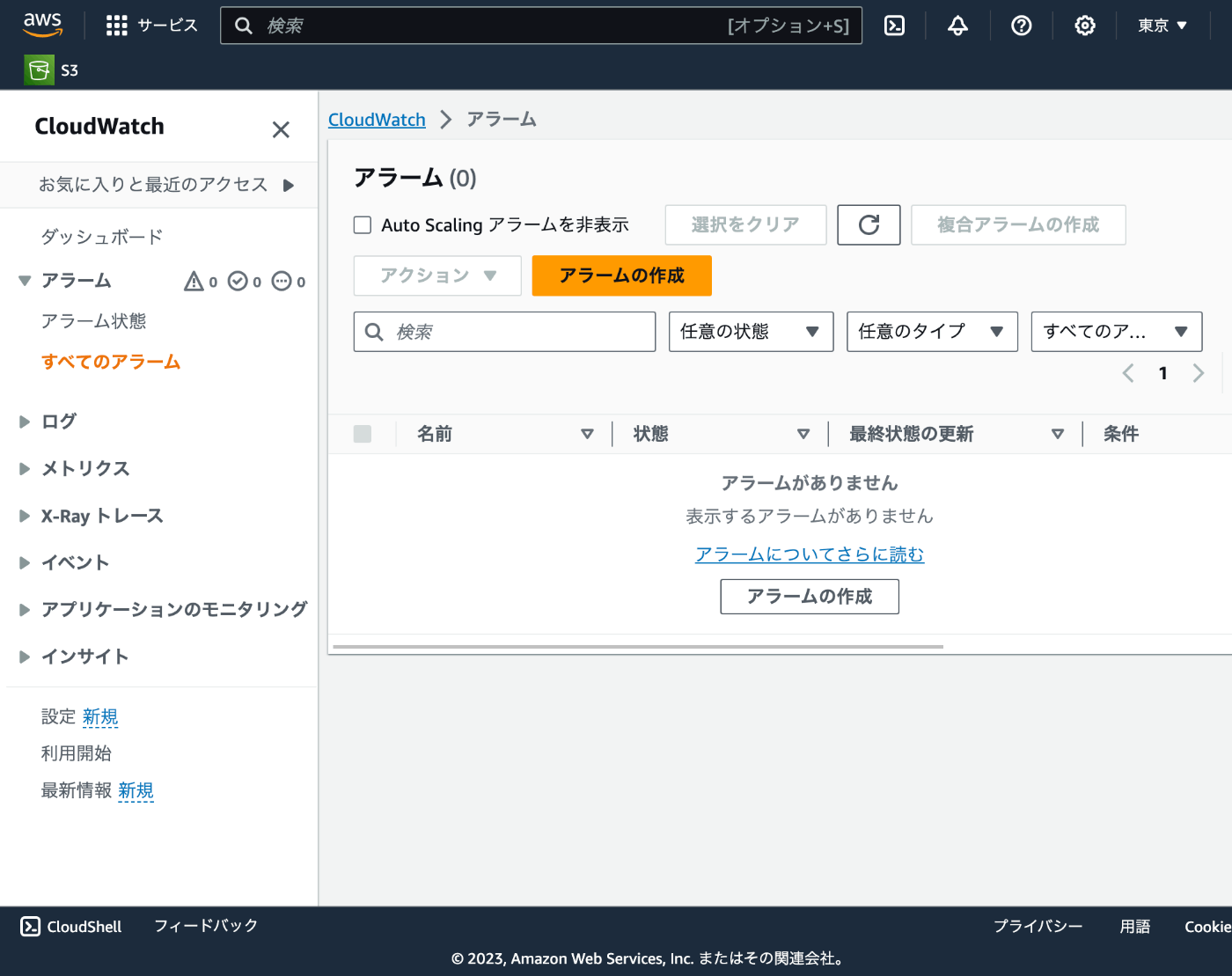Open 設定 in the sidebar
Image resolution: width=1232 pixels, height=976 pixels.
[58, 717]
